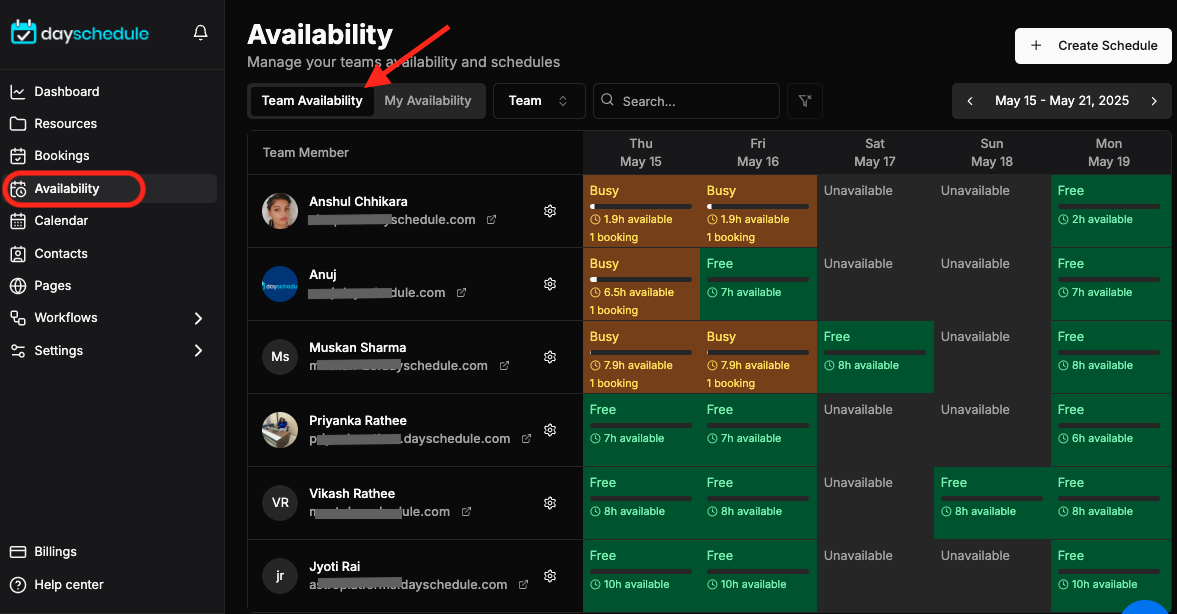Click the Billings card icon
Viewport: 1177px width, 614px height.
[18, 552]
